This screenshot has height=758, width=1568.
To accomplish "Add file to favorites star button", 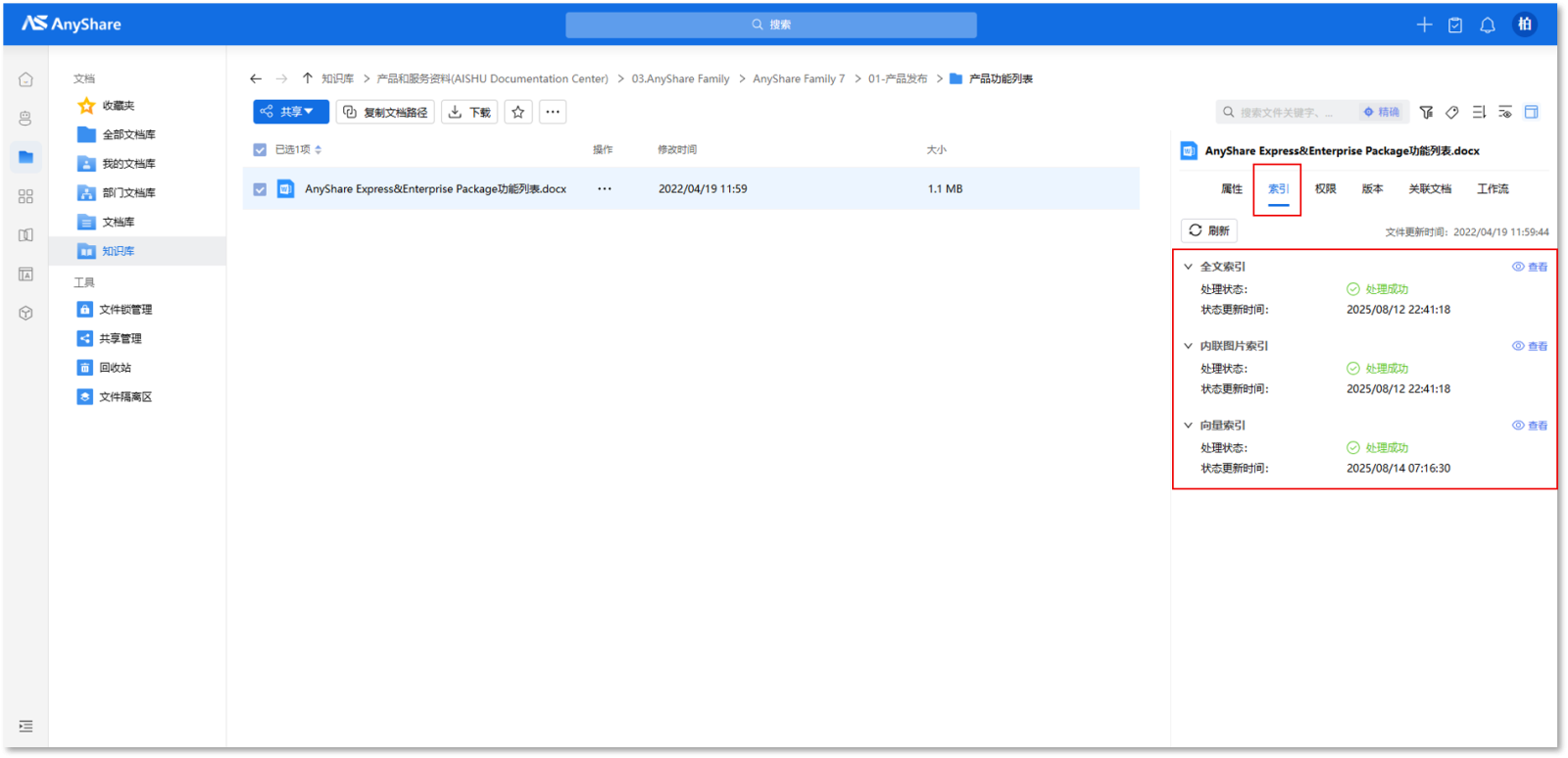I will 518,112.
